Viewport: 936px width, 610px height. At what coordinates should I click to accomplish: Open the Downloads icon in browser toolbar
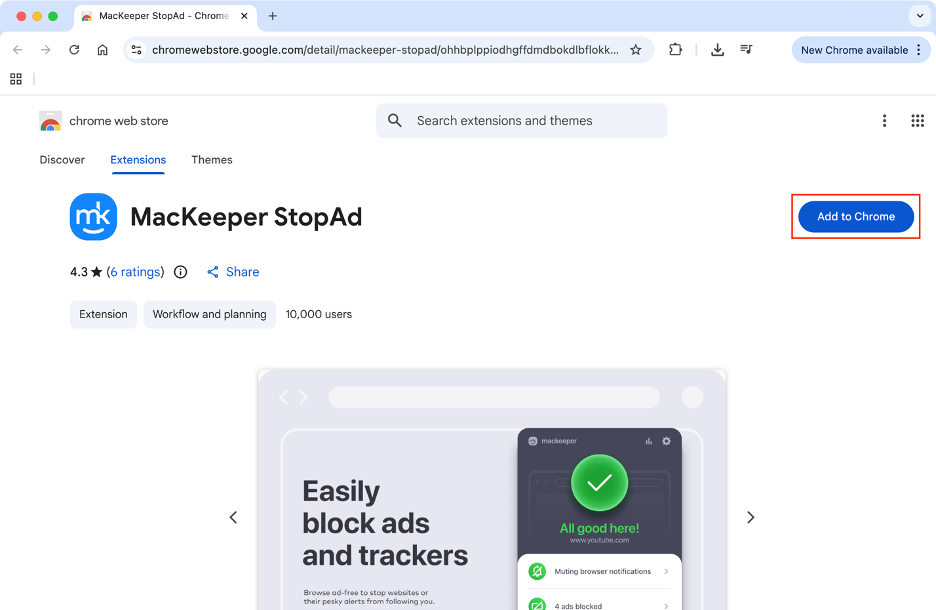717,48
